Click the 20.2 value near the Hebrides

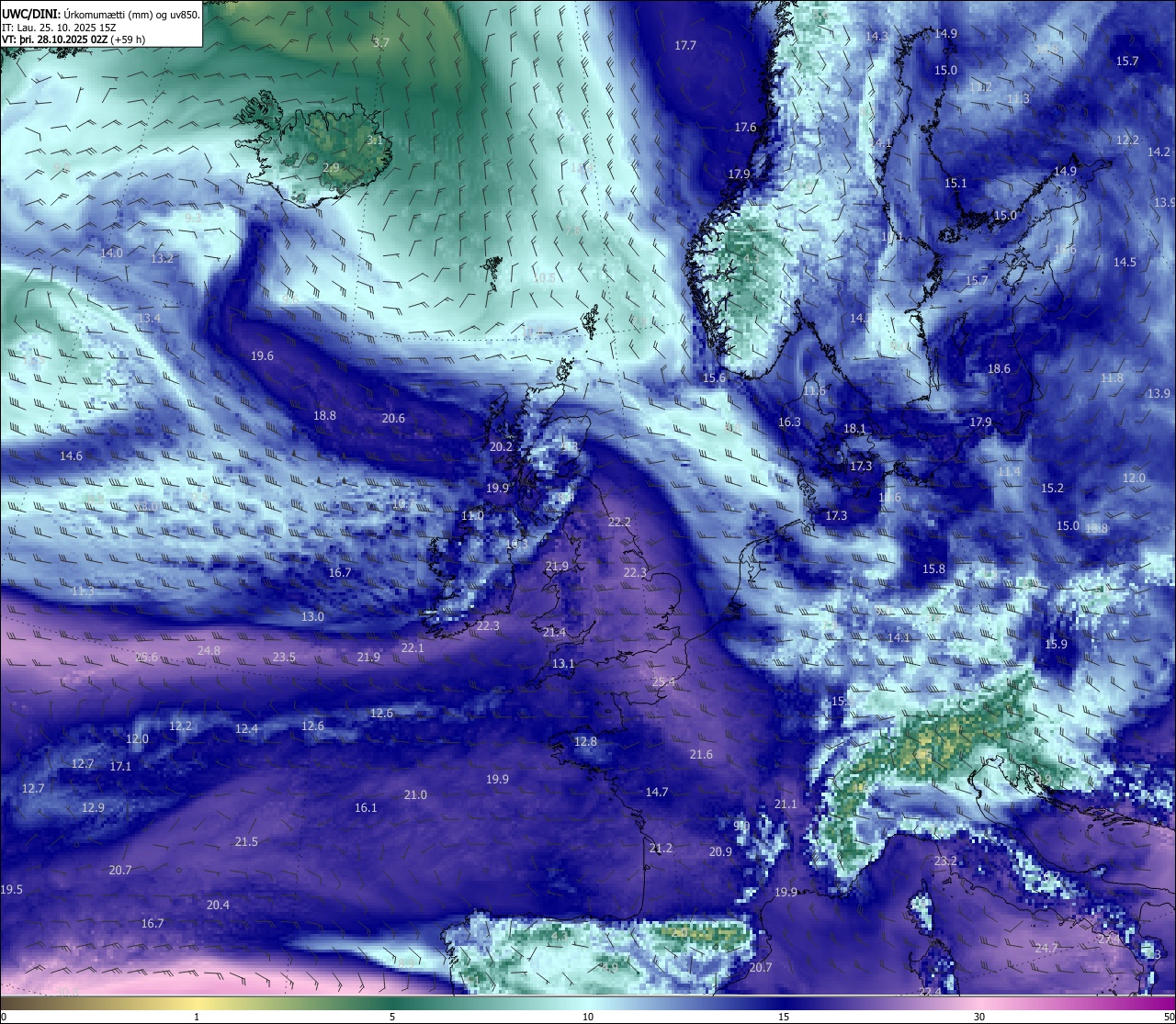tap(501, 446)
